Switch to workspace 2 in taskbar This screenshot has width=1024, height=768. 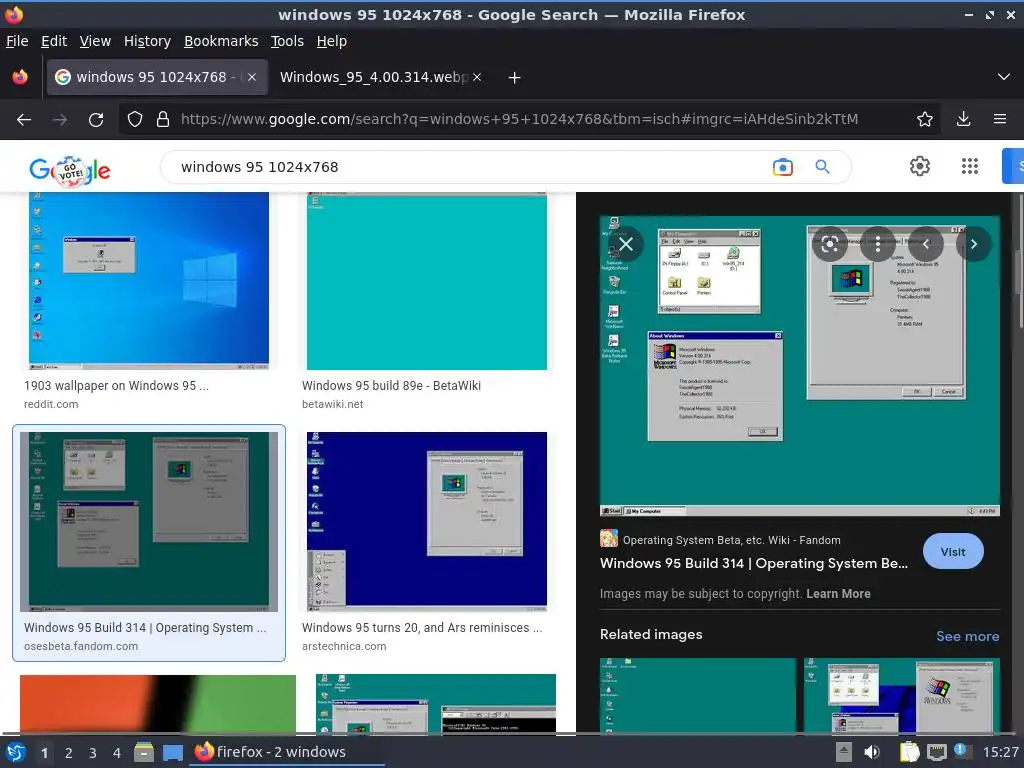coord(69,753)
